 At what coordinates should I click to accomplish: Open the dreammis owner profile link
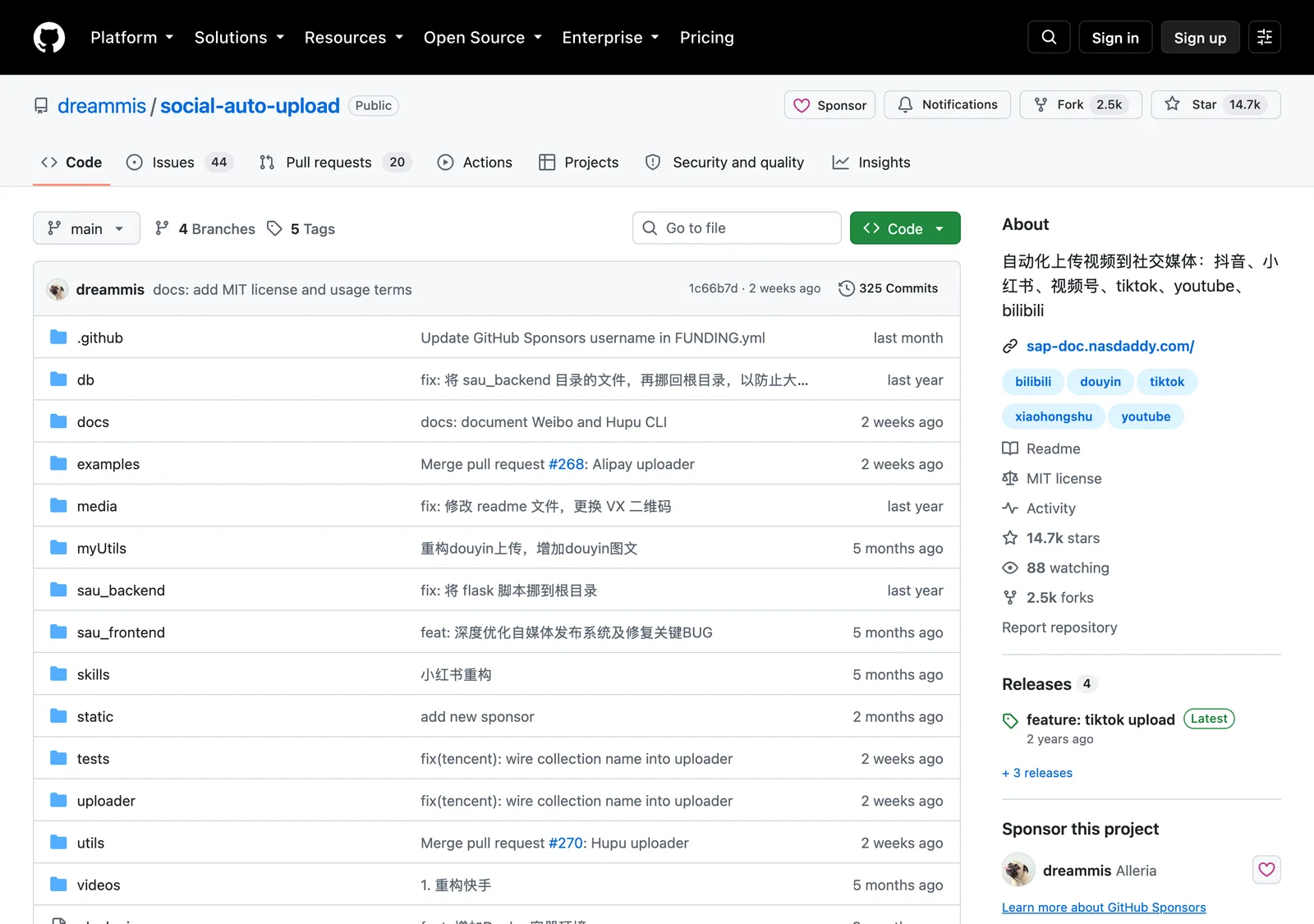[102, 106]
